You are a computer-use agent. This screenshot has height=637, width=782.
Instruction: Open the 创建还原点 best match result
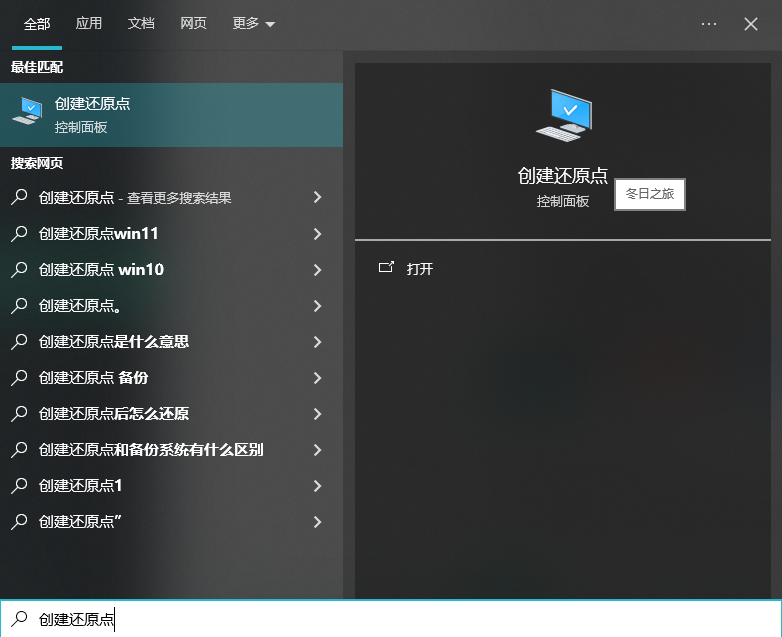click(172, 115)
